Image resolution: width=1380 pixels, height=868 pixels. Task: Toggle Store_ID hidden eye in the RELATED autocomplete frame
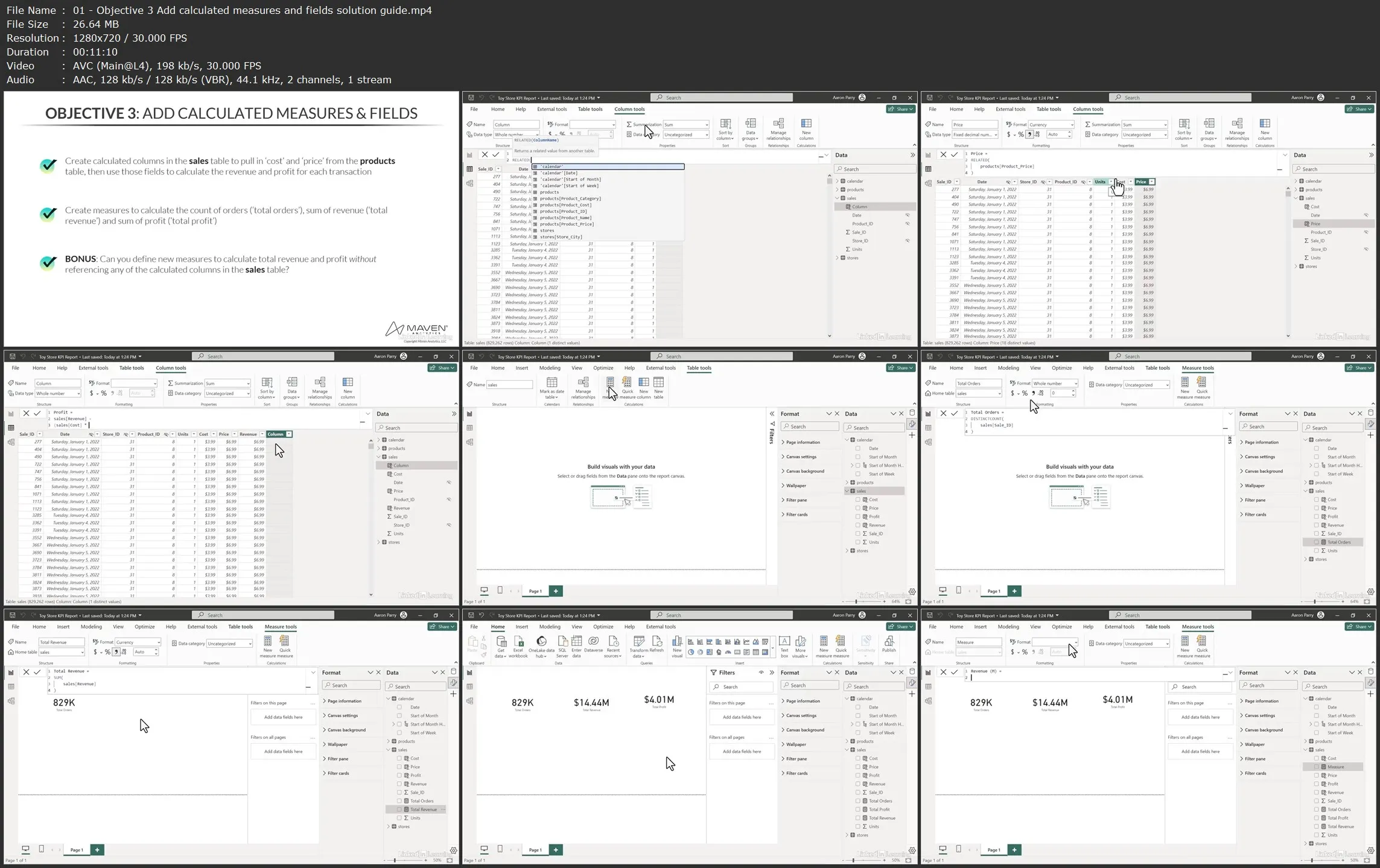pos(907,241)
